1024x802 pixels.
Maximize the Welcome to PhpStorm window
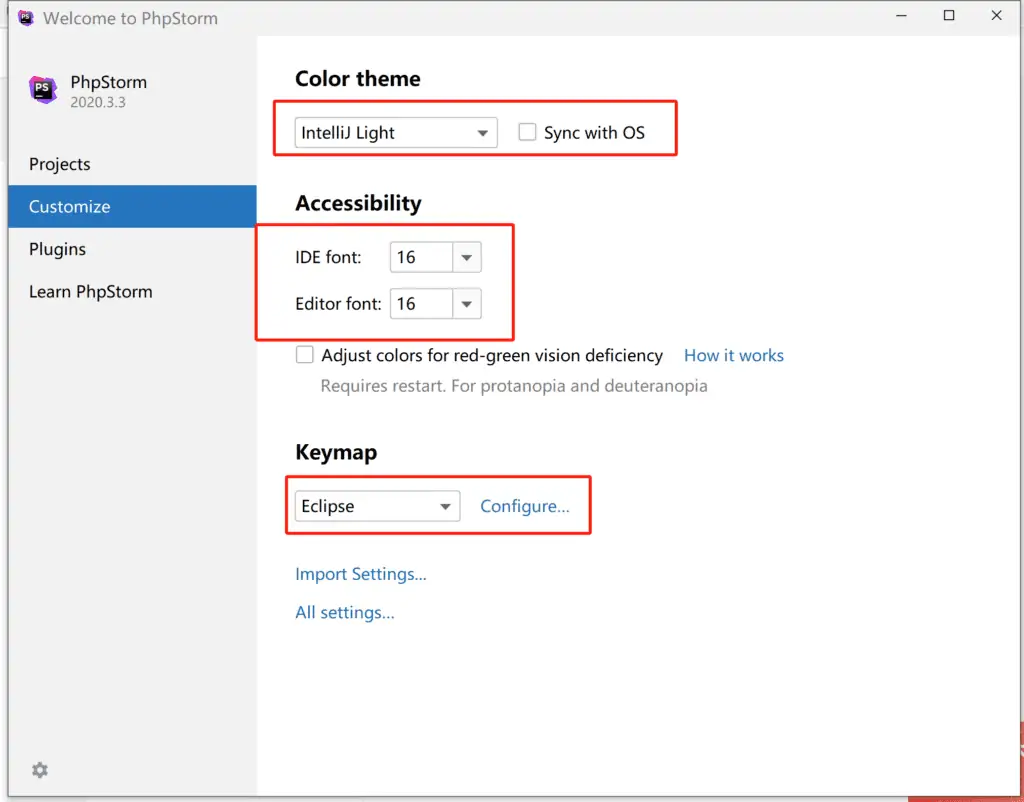click(x=949, y=16)
